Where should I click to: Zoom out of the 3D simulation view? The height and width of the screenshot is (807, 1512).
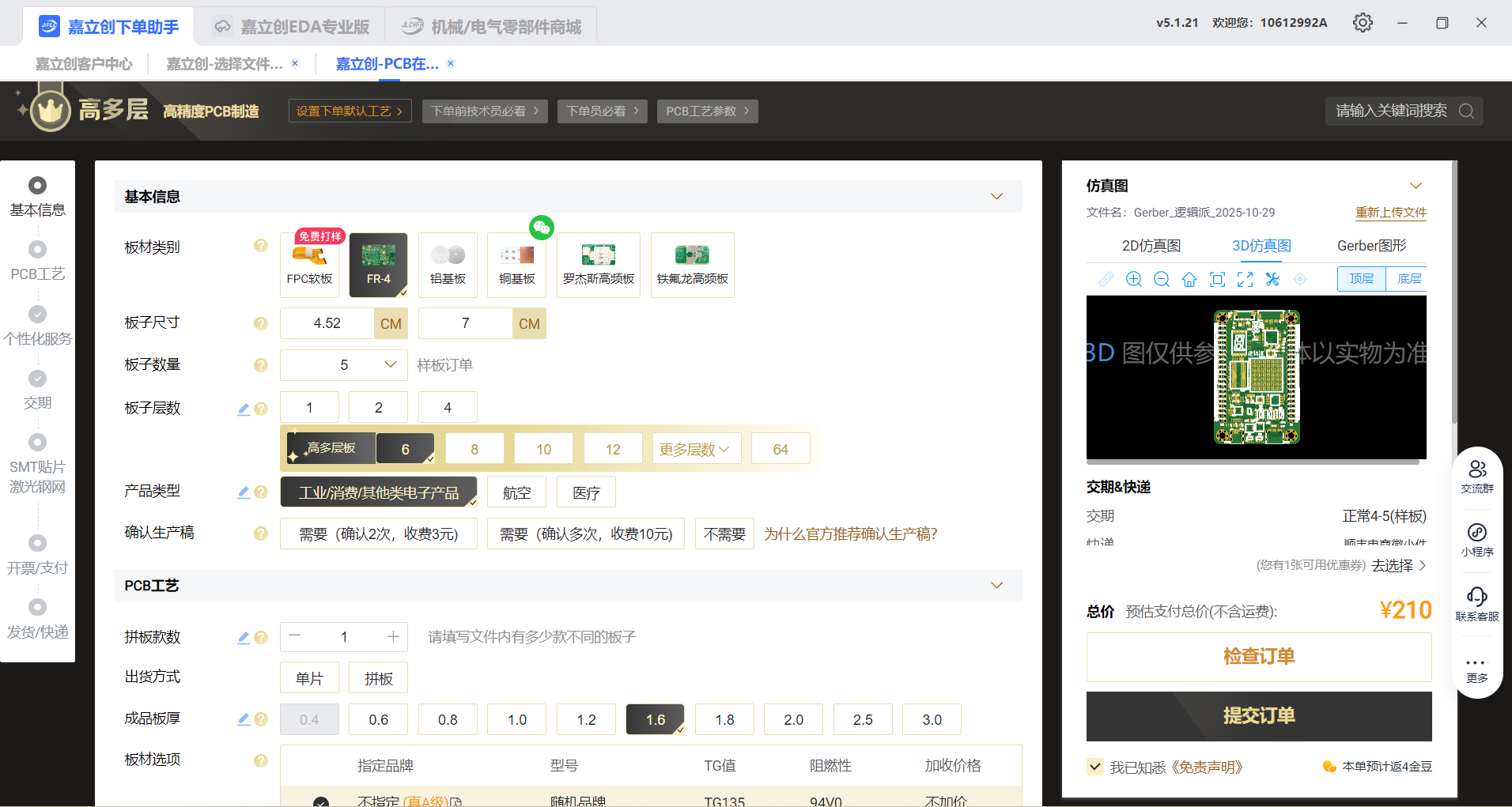[x=1162, y=279]
